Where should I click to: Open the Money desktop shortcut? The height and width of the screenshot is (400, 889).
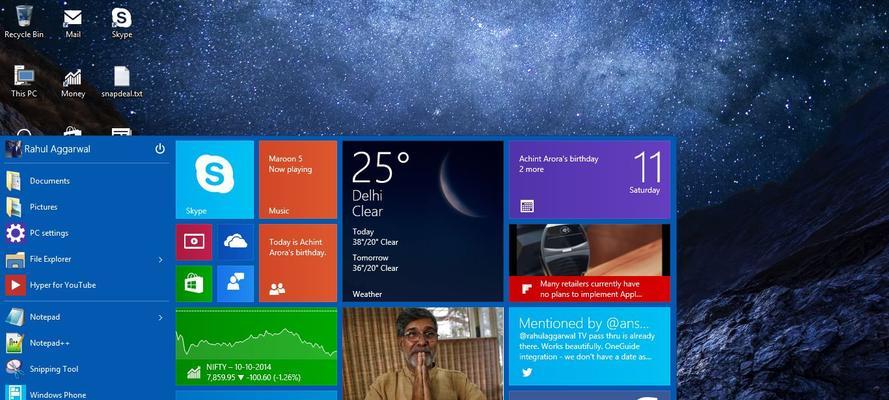click(73, 81)
